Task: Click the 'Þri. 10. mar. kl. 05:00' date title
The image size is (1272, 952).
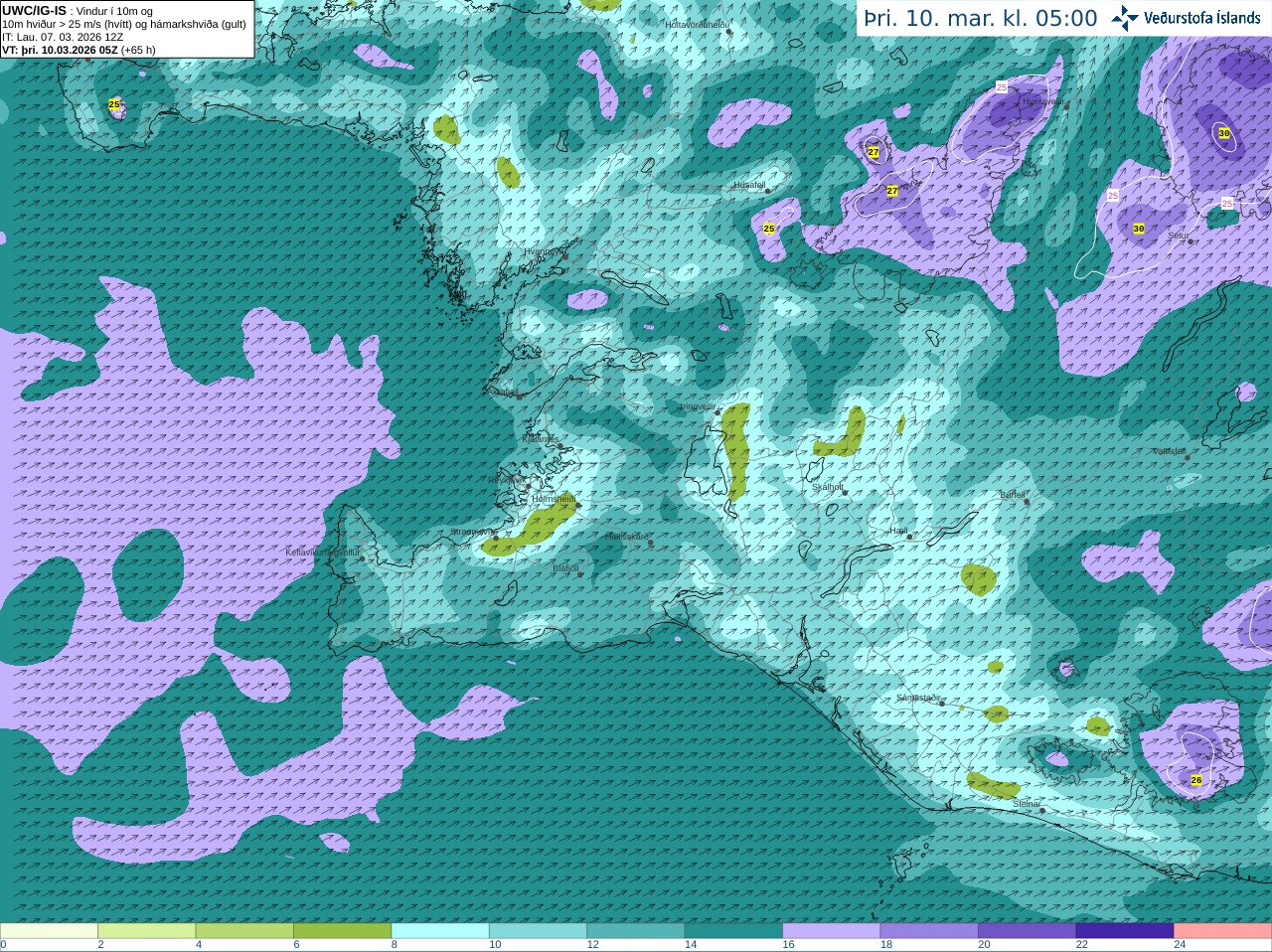Action: (x=980, y=19)
